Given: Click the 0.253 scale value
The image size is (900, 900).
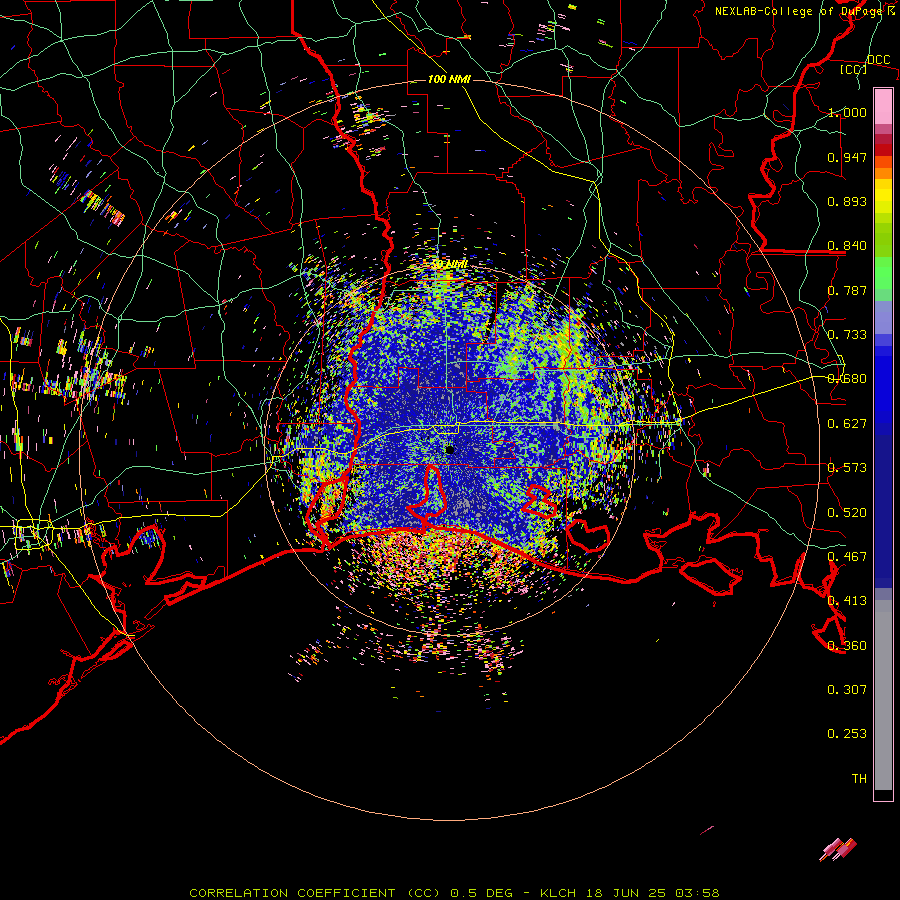Looking at the screenshot, I should tap(847, 734).
